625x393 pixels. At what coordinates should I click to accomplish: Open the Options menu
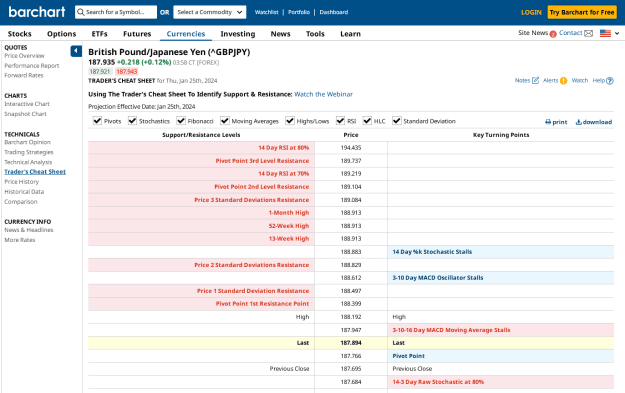tap(61, 34)
